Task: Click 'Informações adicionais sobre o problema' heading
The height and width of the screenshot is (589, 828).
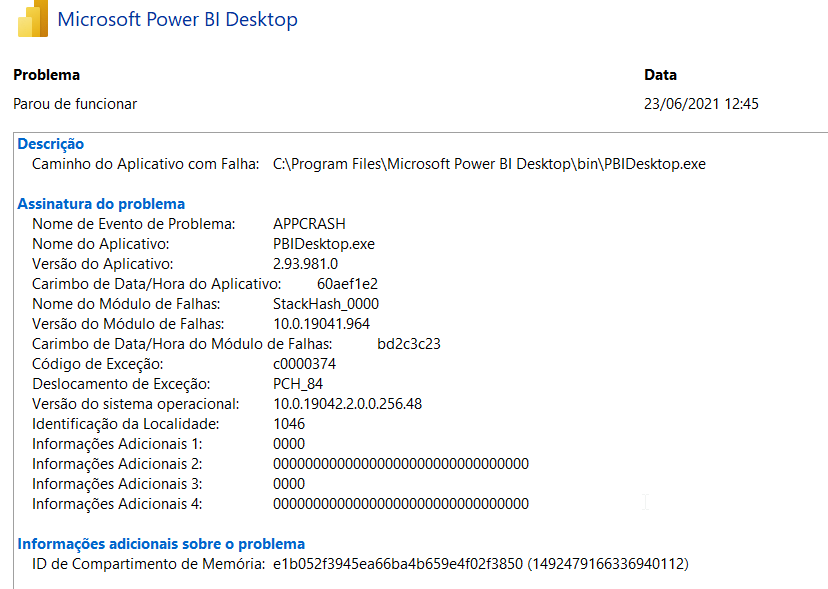Action: (161, 544)
